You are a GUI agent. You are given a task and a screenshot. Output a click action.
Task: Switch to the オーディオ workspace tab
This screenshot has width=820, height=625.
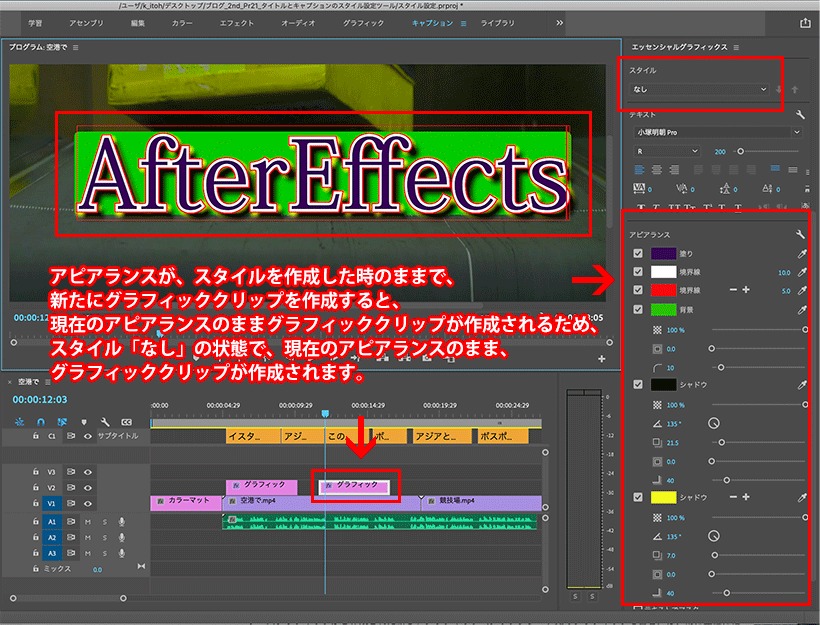point(298,23)
